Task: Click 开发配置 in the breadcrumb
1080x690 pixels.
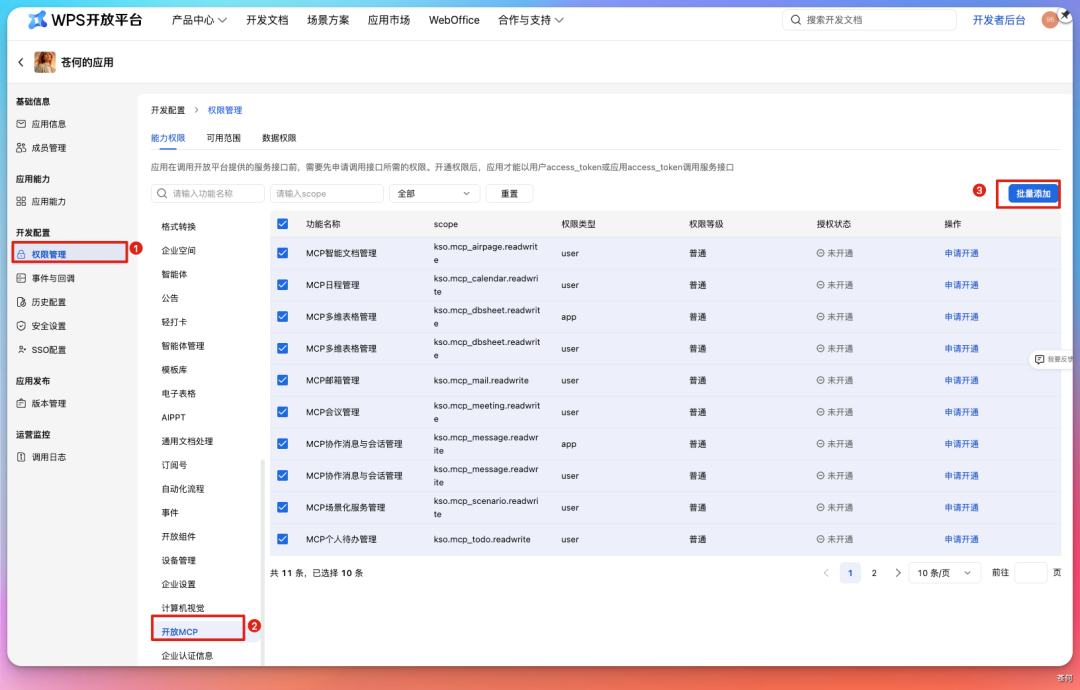Action: pyautogui.click(x=168, y=110)
